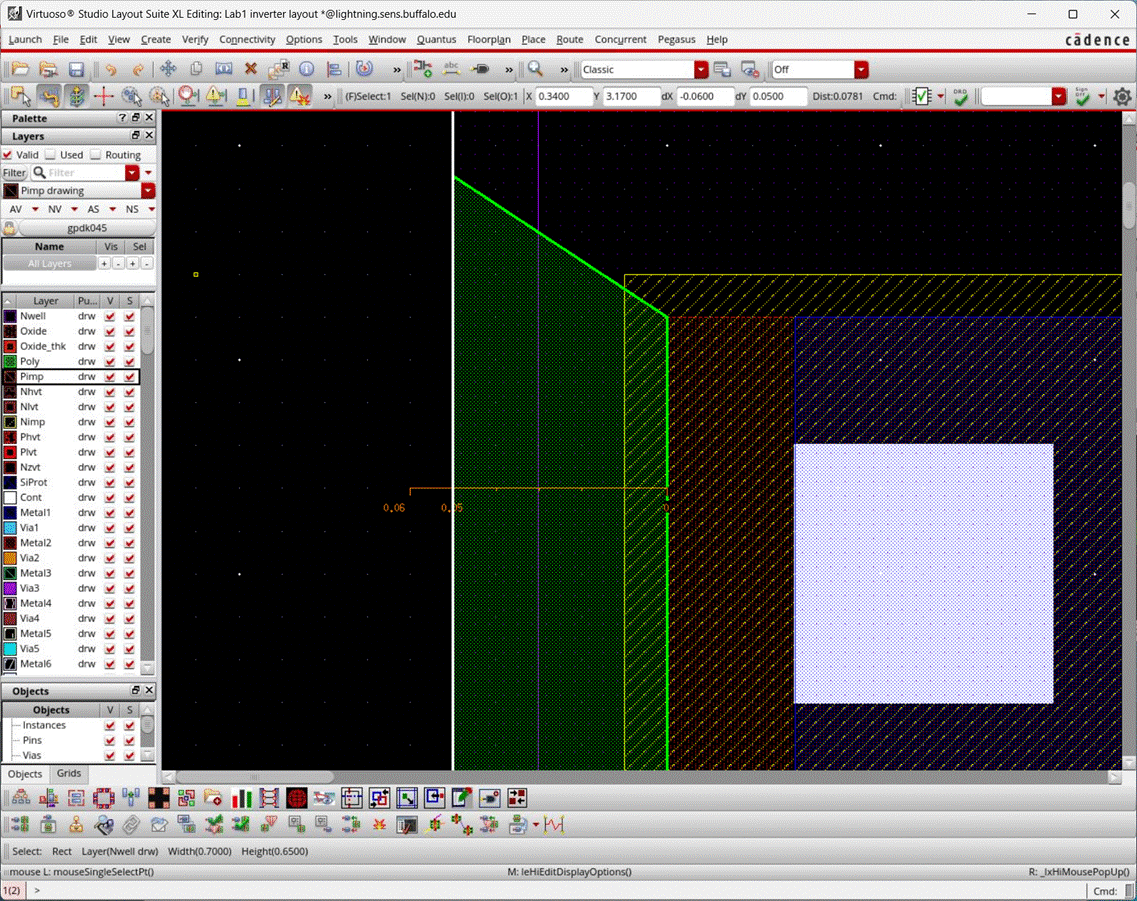Click the Copy tool icon
This screenshot has height=901, width=1137.
pos(196,69)
